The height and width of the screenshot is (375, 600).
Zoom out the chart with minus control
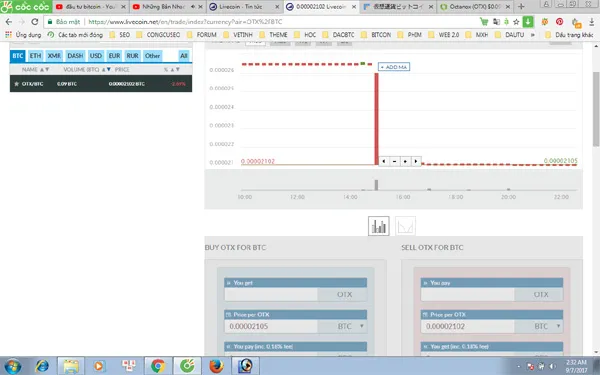395,161
